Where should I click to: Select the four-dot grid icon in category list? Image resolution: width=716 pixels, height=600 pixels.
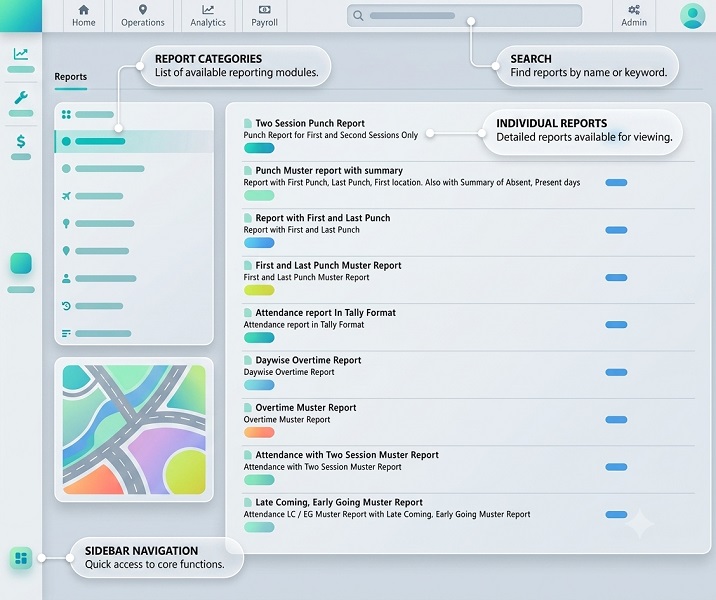pos(66,115)
